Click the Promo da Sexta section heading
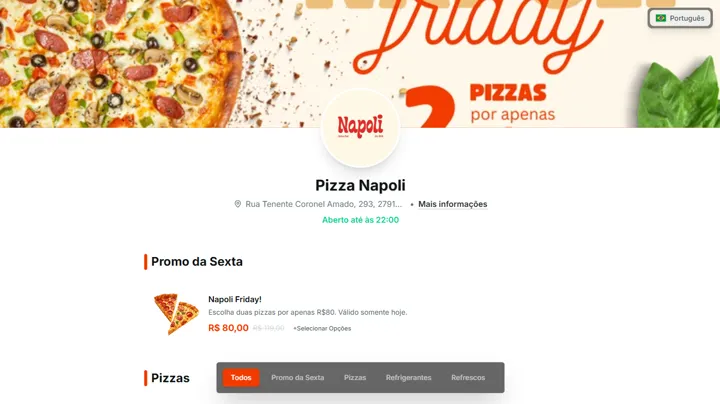The width and height of the screenshot is (720, 404). 197,262
